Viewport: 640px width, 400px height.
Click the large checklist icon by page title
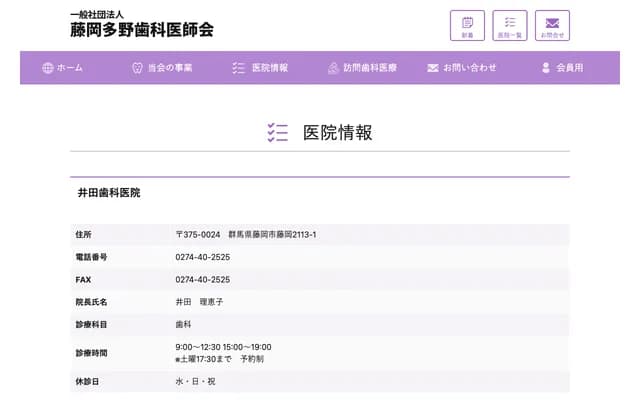[277, 132]
